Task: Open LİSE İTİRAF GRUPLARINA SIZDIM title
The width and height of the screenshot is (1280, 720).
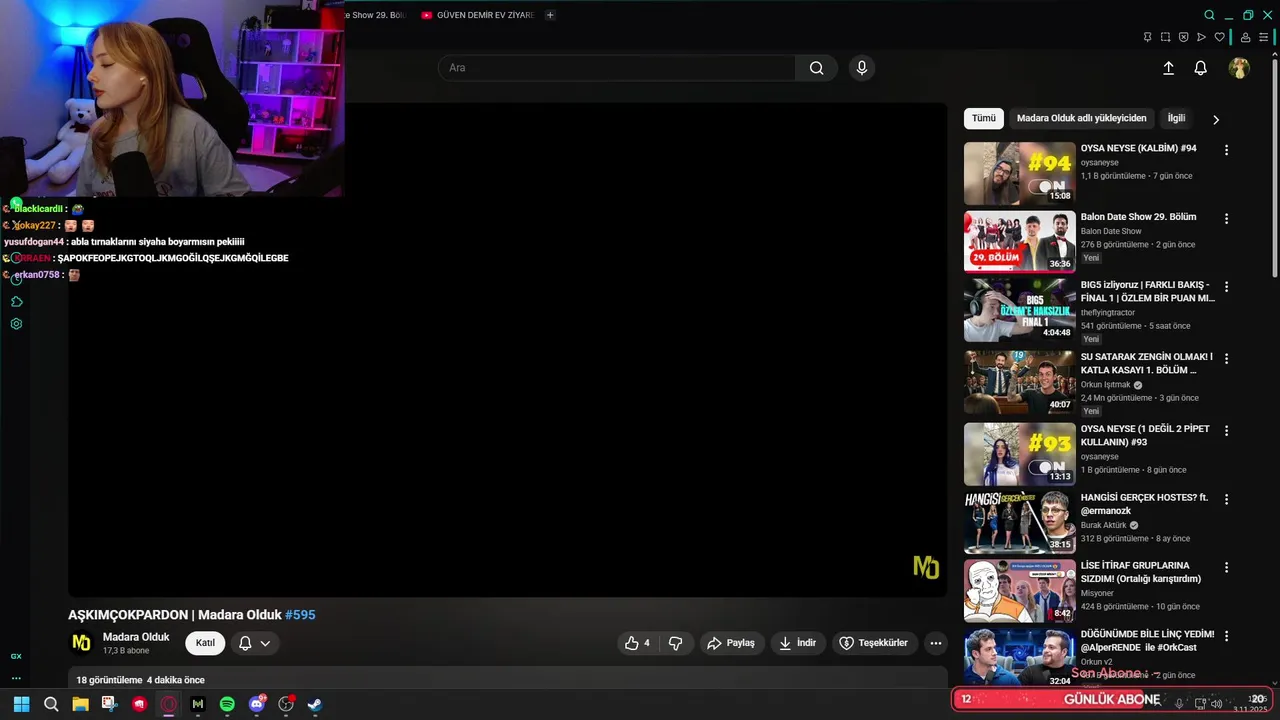Action: pyautogui.click(x=1141, y=572)
